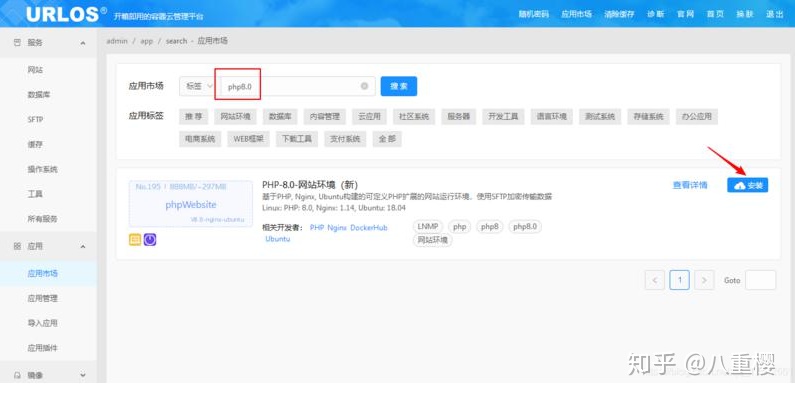Screen dimensions: 795x397
Task: Select the 全部 tag
Action: point(387,139)
